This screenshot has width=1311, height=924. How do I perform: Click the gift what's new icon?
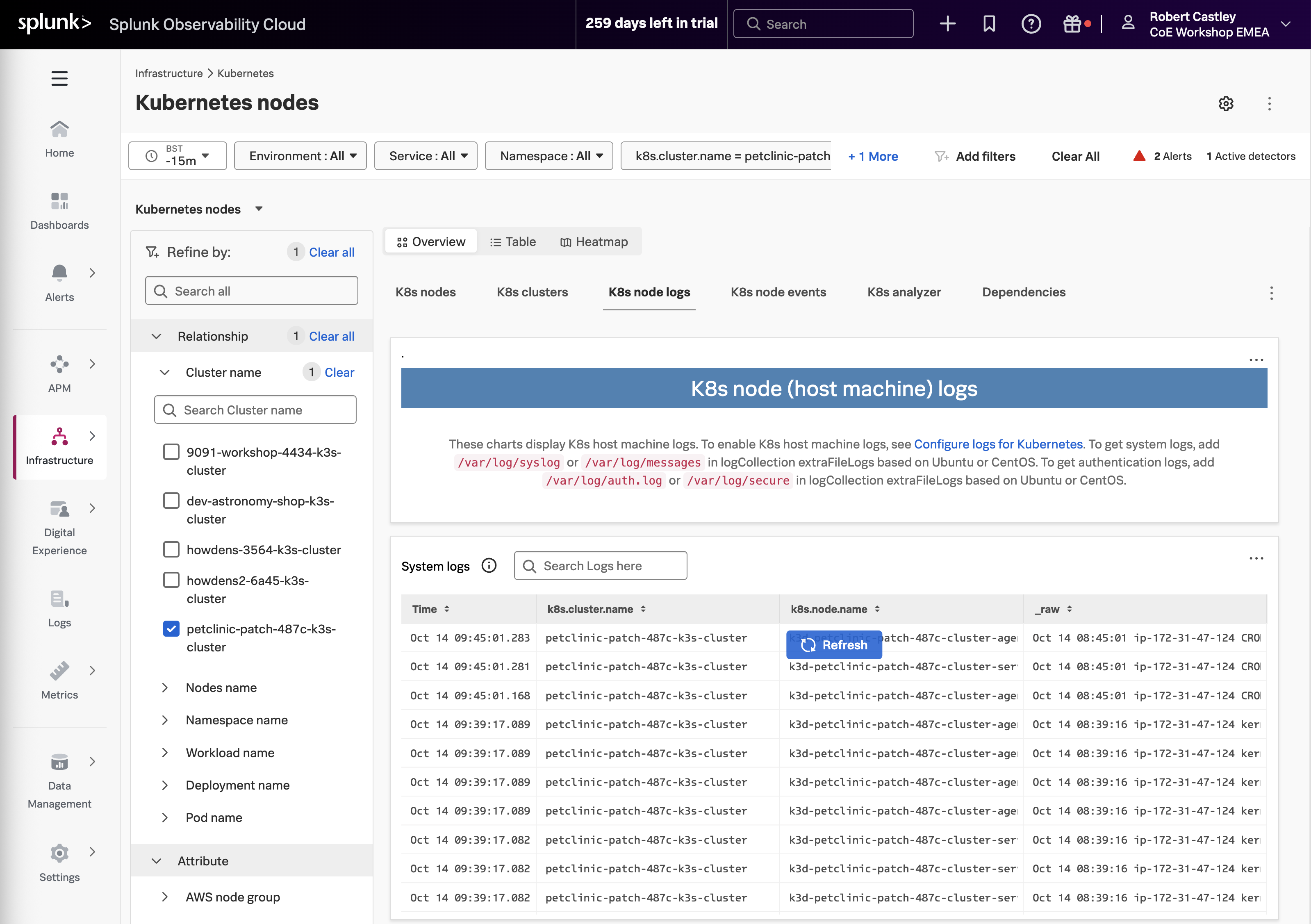pos(1072,24)
